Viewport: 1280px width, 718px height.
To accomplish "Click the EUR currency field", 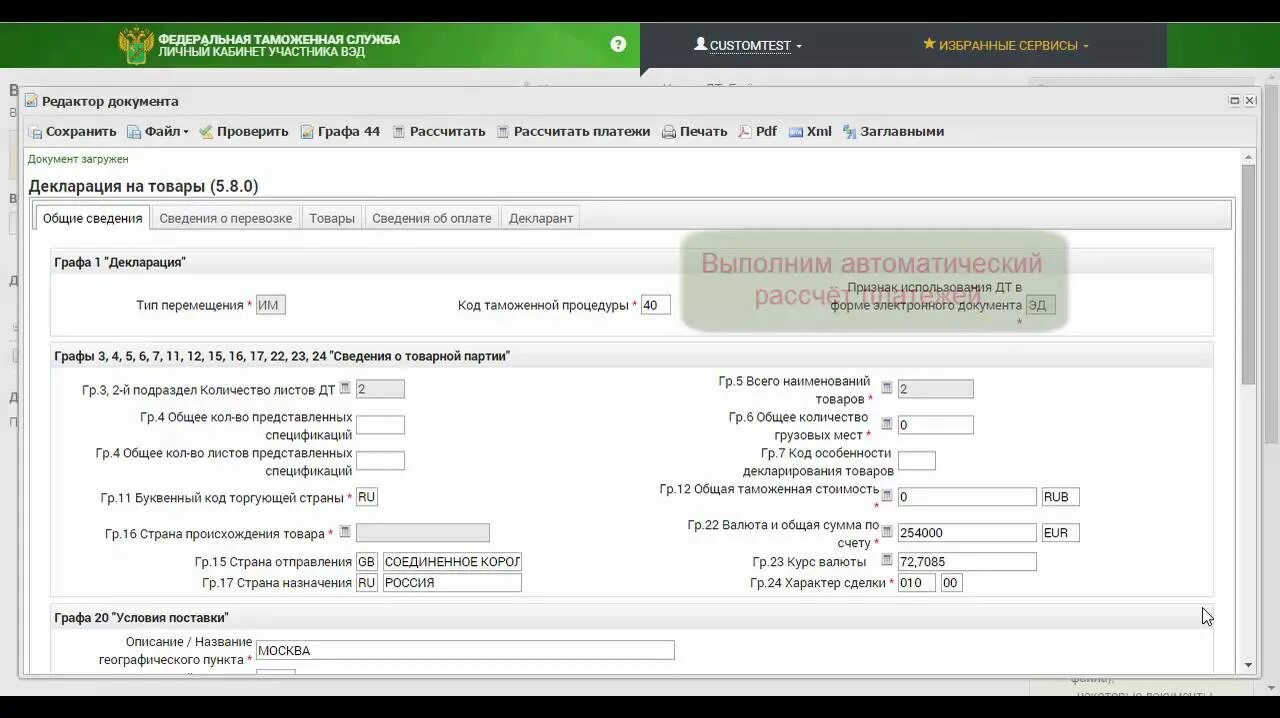I will click(x=1060, y=533).
